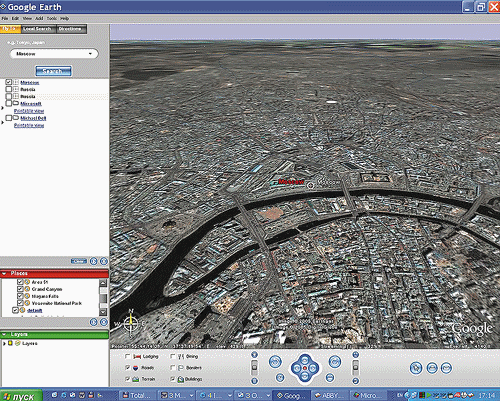Viewport: 500px width, 401px height.
Task: Click the zoom in plus button
Action: point(254,355)
